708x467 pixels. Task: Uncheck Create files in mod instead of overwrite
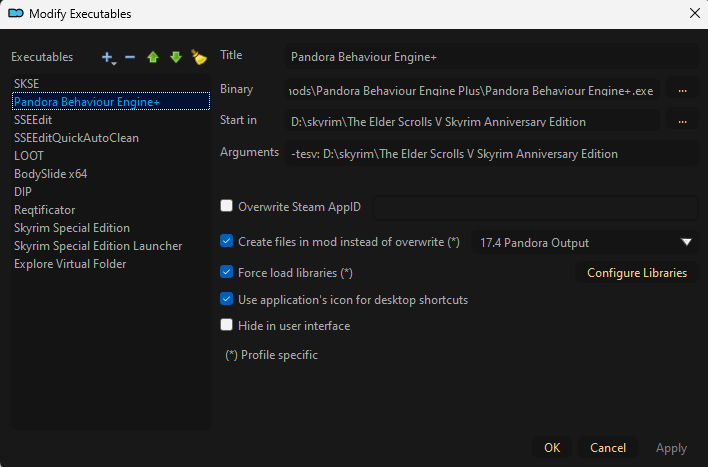[226, 241]
